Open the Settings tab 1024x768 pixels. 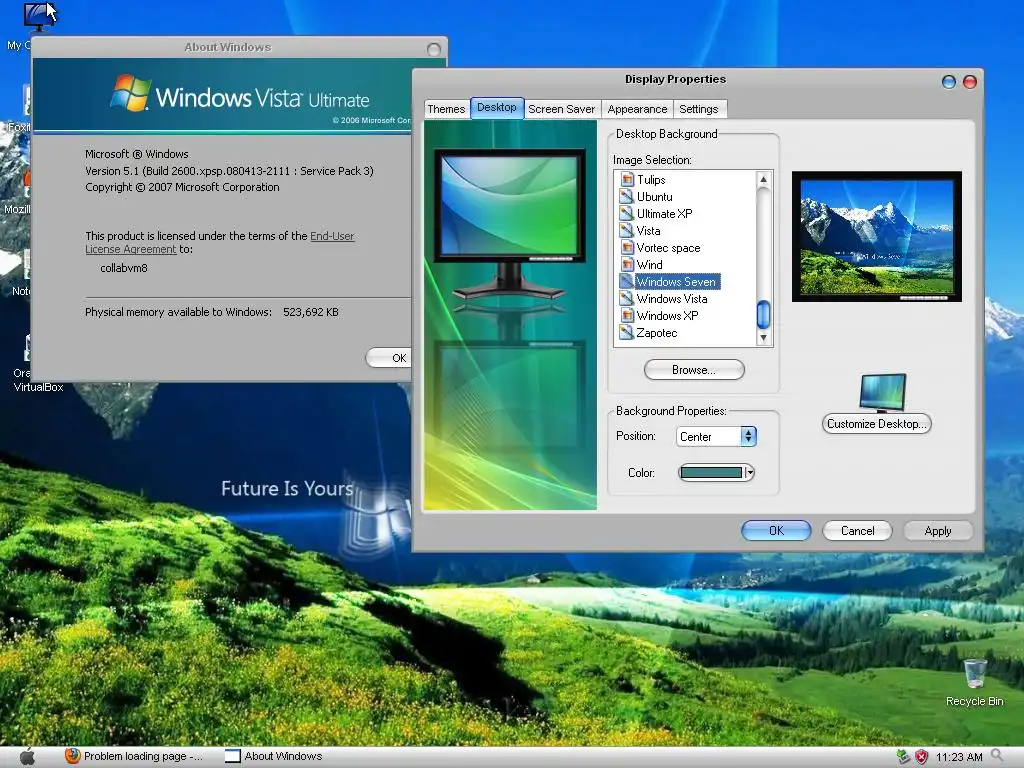(699, 109)
